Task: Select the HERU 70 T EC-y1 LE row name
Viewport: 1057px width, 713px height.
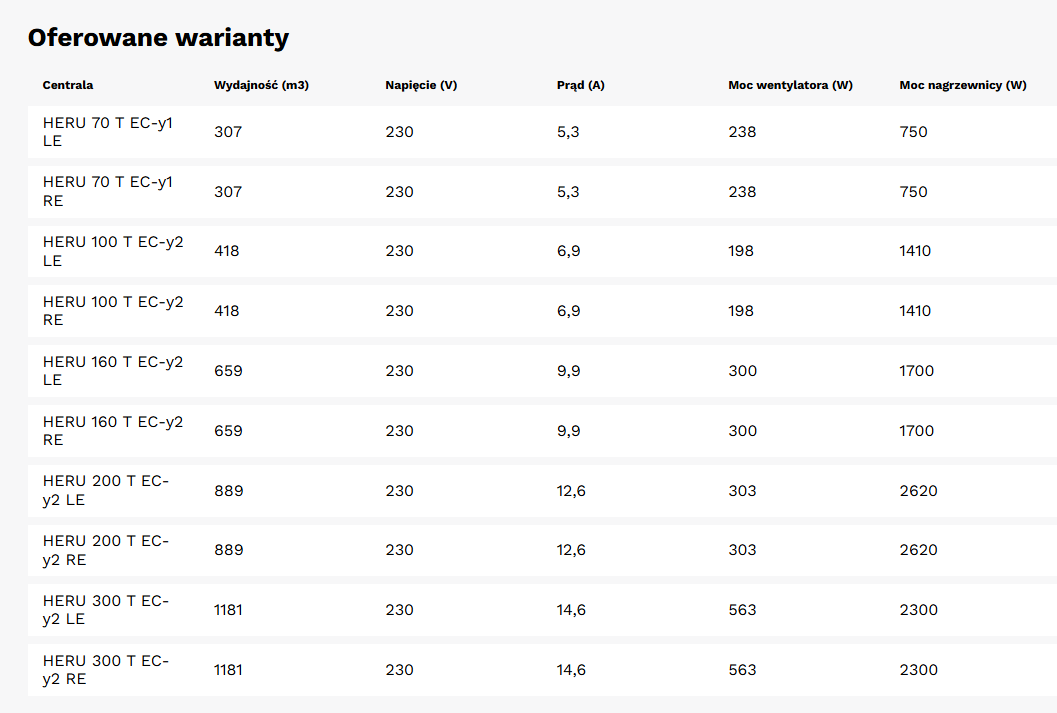Action: (x=108, y=132)
